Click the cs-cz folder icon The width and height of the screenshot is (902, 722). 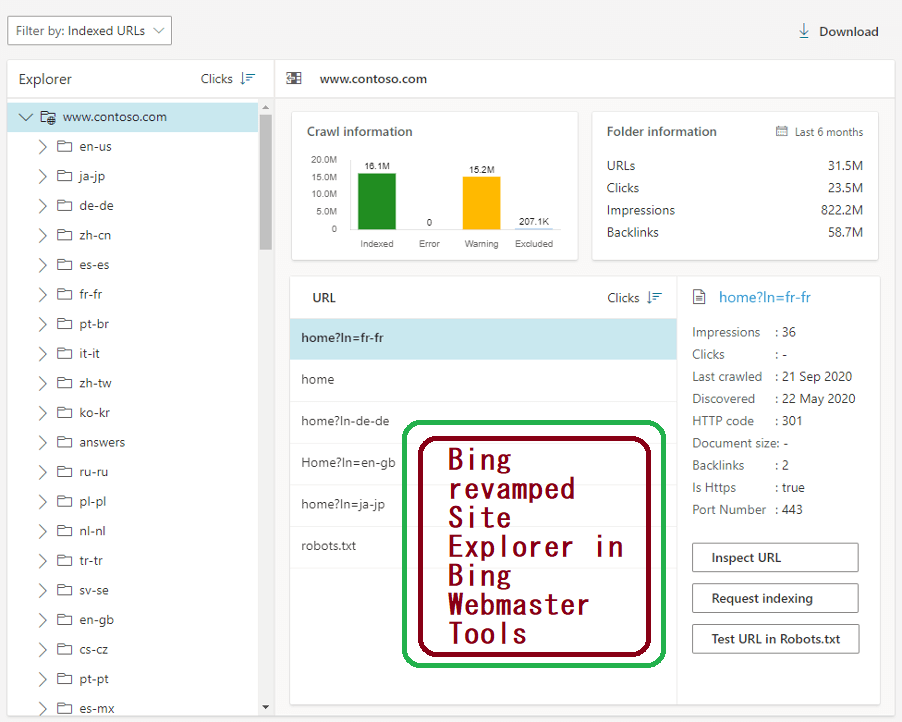64,649
